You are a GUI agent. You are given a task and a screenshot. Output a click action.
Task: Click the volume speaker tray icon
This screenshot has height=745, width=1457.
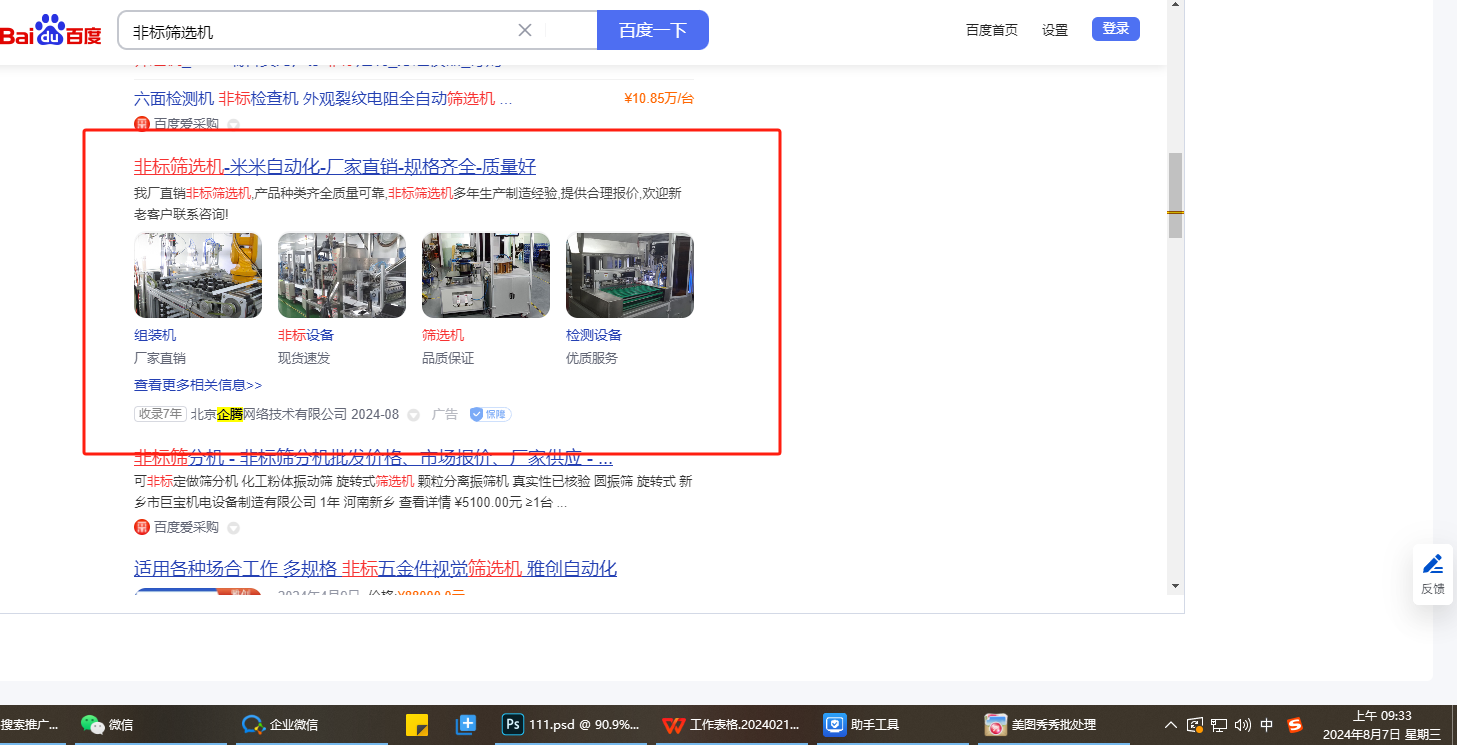click(1243, 725)
